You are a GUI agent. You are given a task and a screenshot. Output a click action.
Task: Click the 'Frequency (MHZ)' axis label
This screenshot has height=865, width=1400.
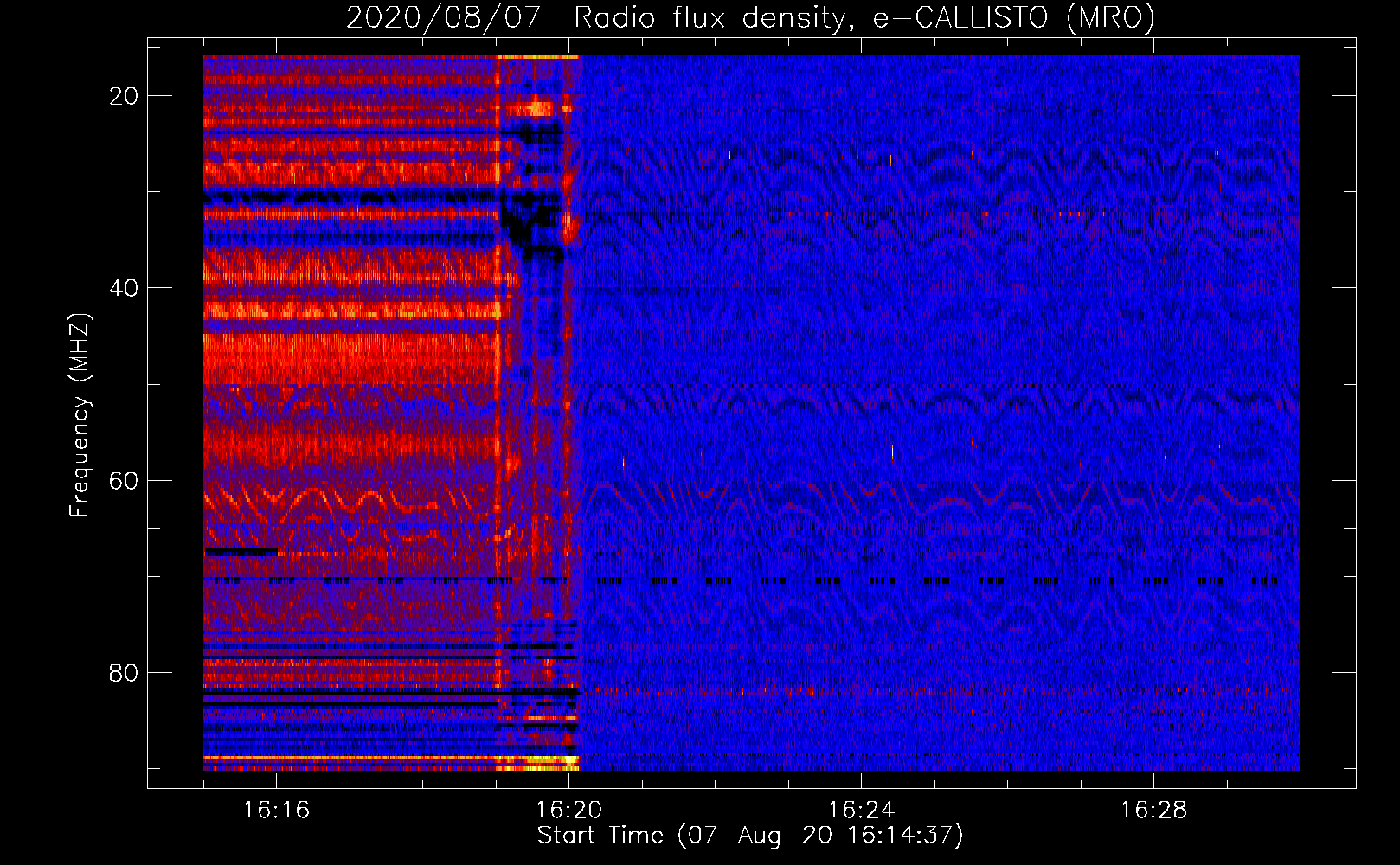[80, 415]
